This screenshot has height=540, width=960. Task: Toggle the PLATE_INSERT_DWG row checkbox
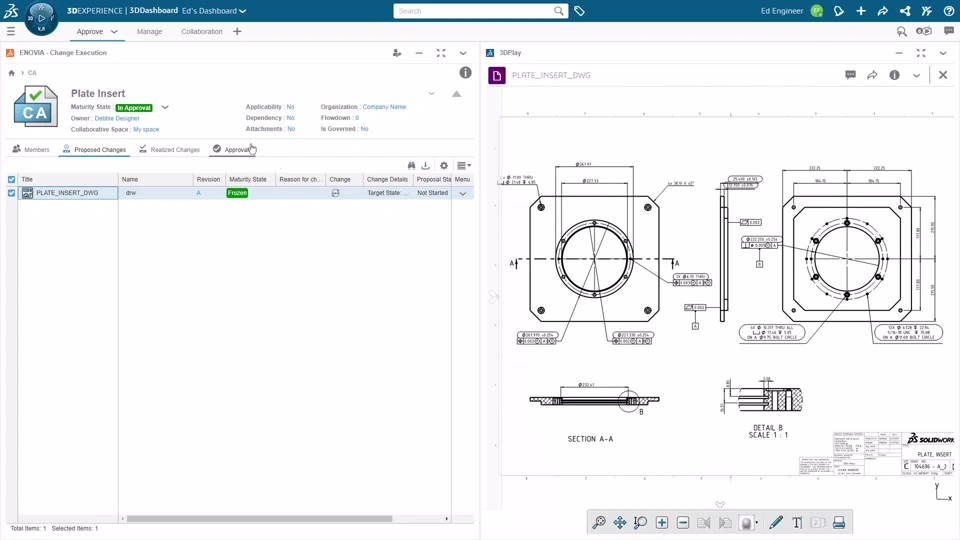[x=12, y=193]
